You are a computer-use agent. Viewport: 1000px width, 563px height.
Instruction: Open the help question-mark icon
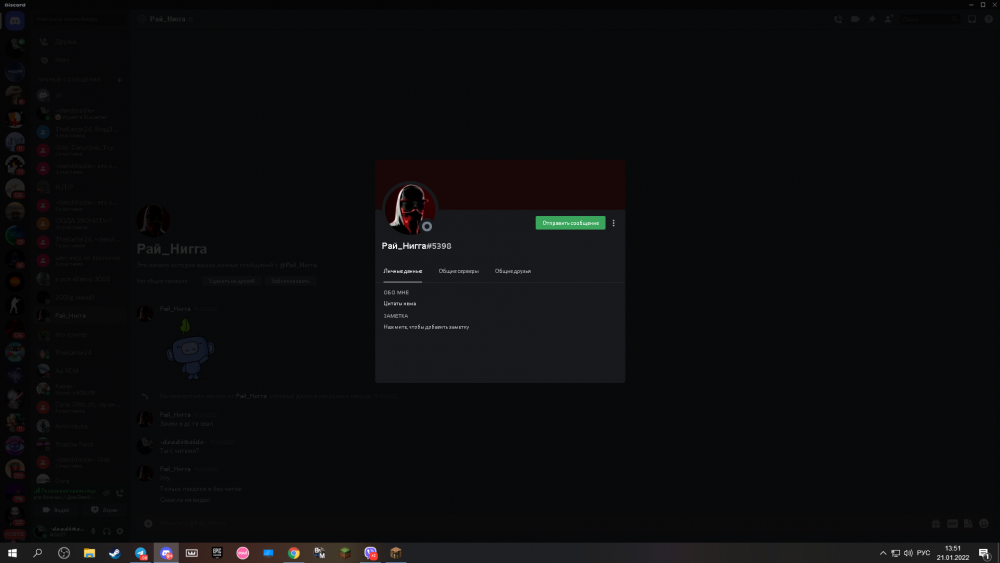click(x=989, y=19)
